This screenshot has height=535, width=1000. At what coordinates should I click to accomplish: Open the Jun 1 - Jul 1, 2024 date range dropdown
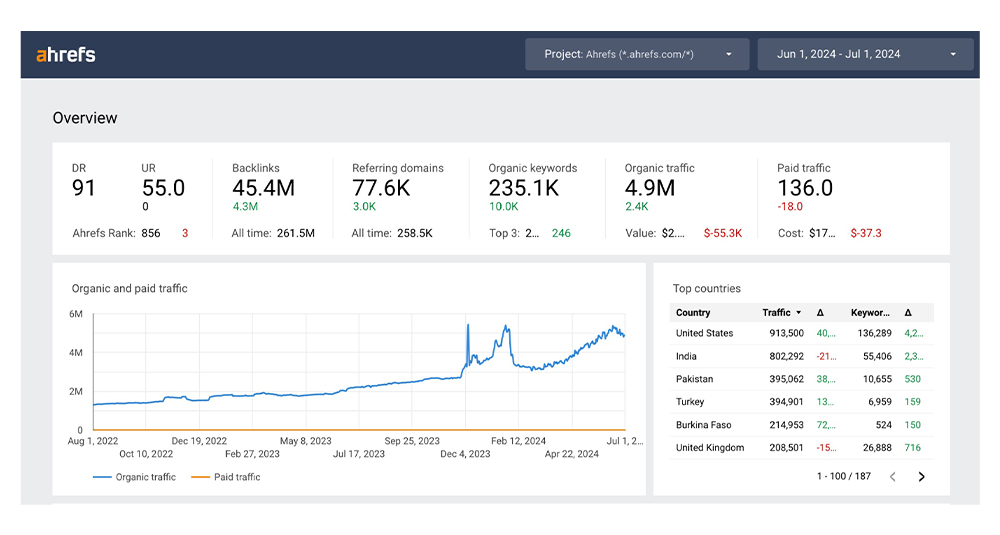pos(865,54)
